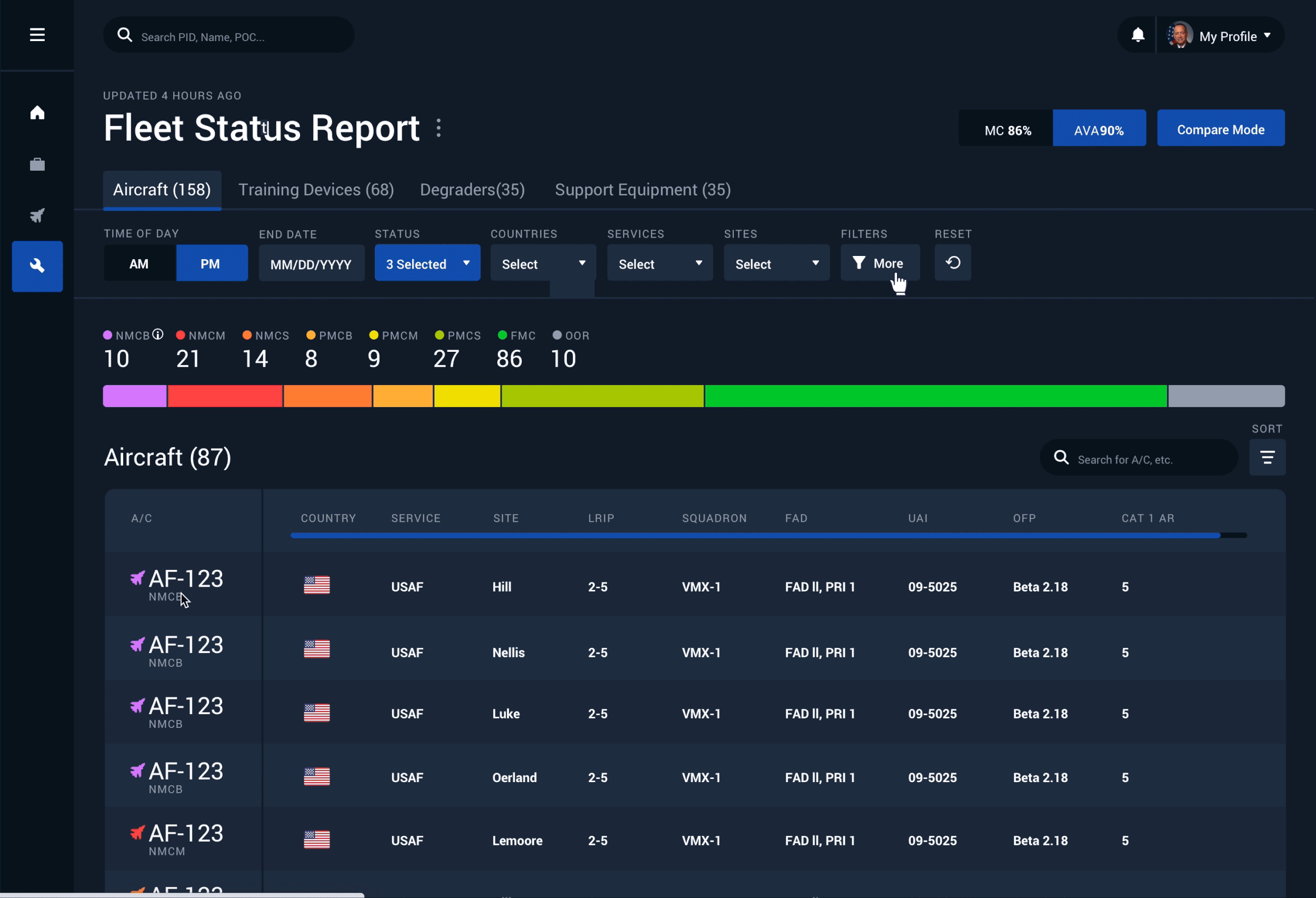Open the jet aircraft sidebar icon
Image resolution: width=1316 pixels, height=898 pixels.
coord(37,215)
